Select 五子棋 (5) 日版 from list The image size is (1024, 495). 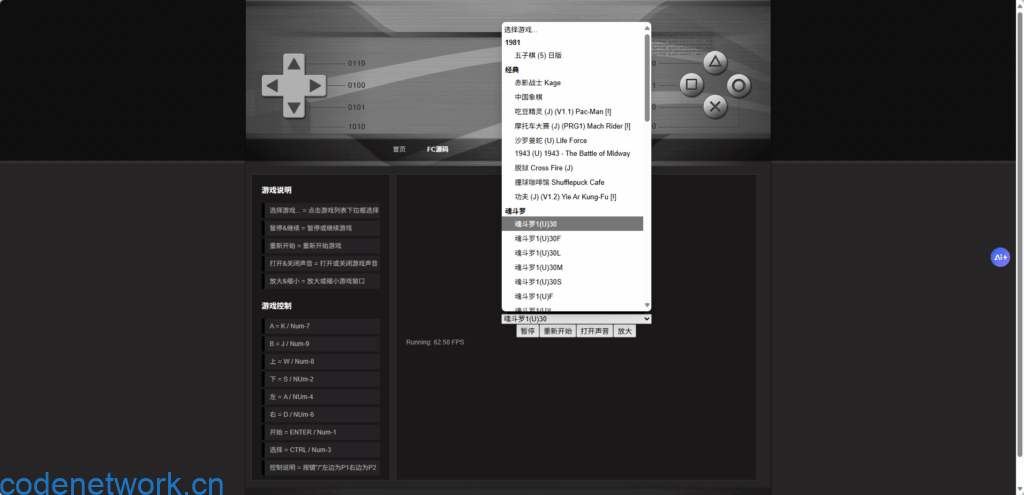[x=573, y=56]
